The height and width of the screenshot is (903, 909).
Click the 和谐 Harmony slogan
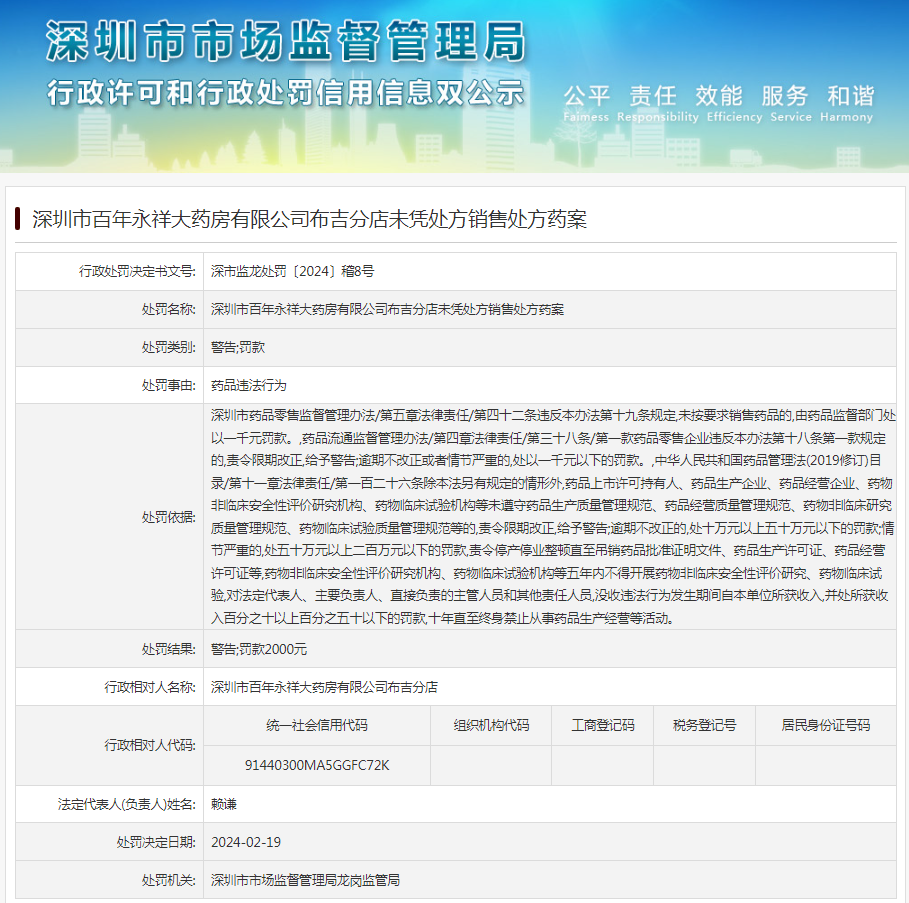click(846, 103)
